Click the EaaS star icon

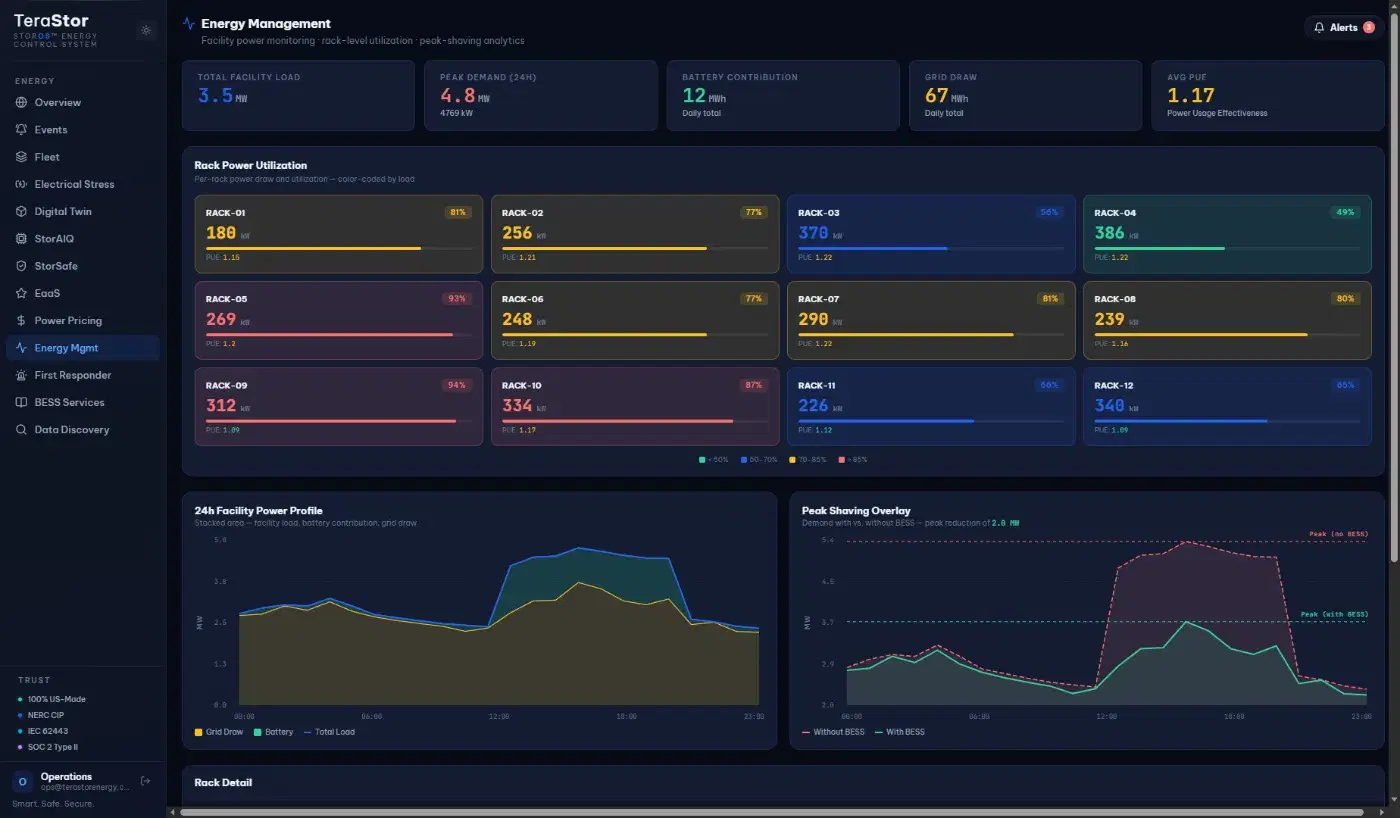21,294
